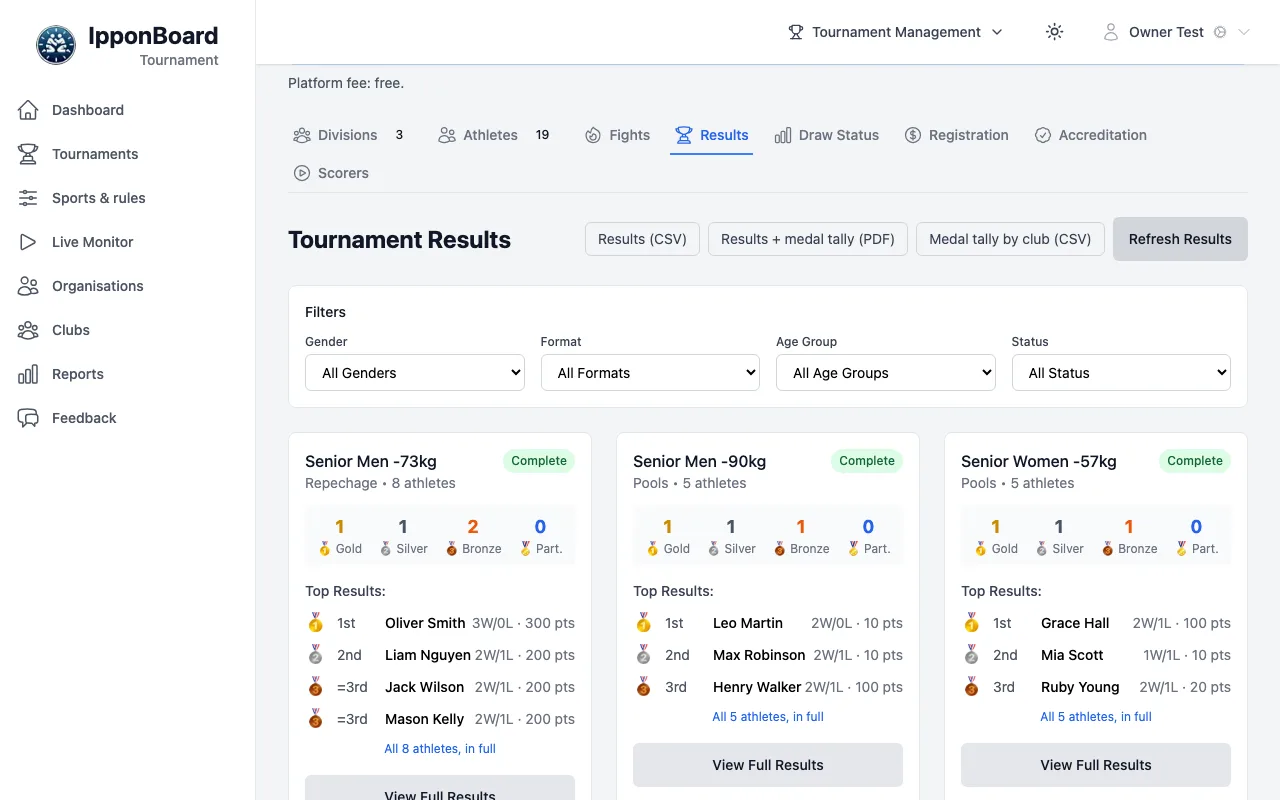
Task: Open the Gender filter dropdown
Action: tap(415, 373)
